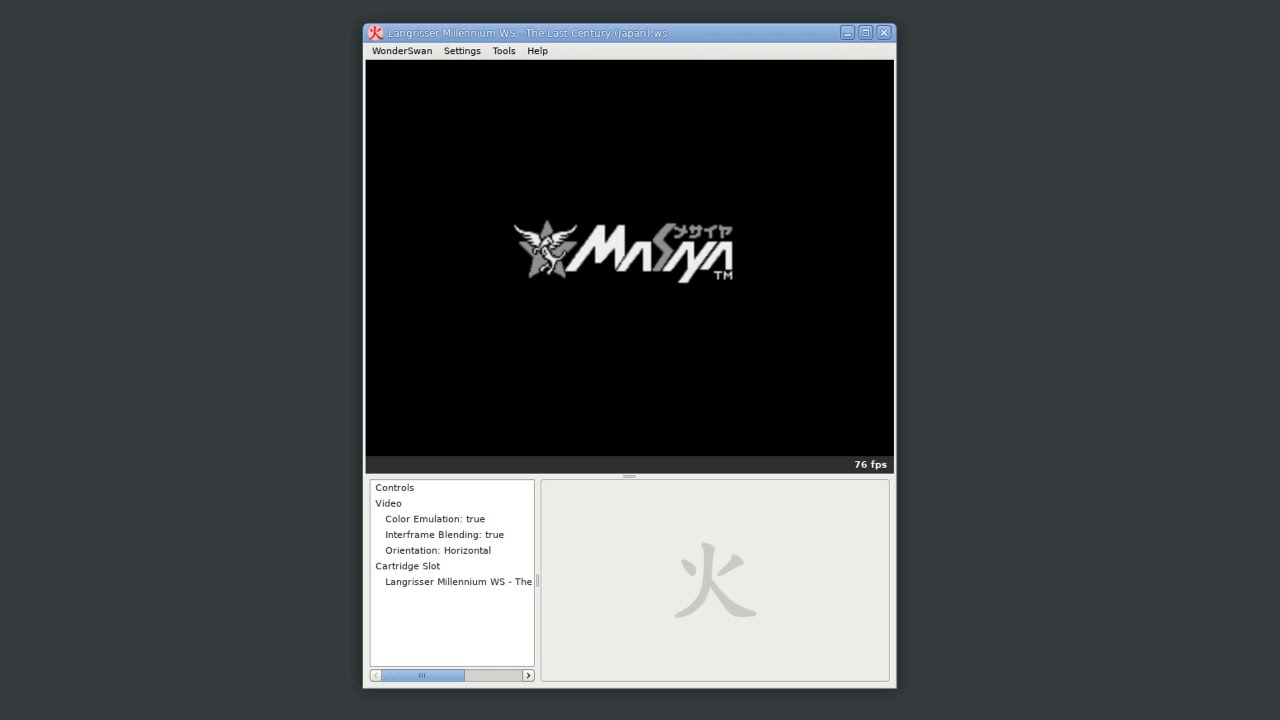
Task: Close the emulator window
Action: 884,33
